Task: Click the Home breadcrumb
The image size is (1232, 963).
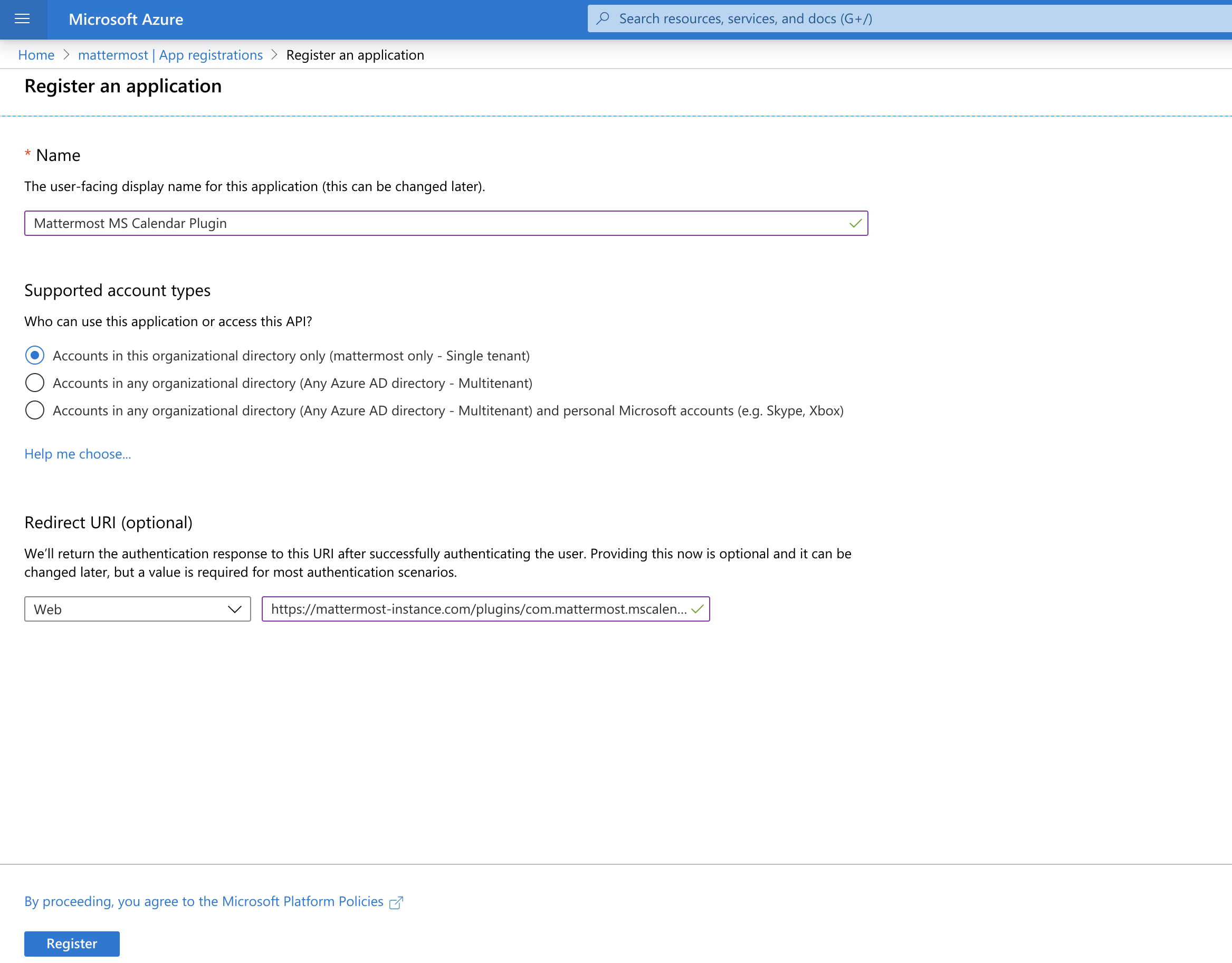Action: click(x=36, y=55)
